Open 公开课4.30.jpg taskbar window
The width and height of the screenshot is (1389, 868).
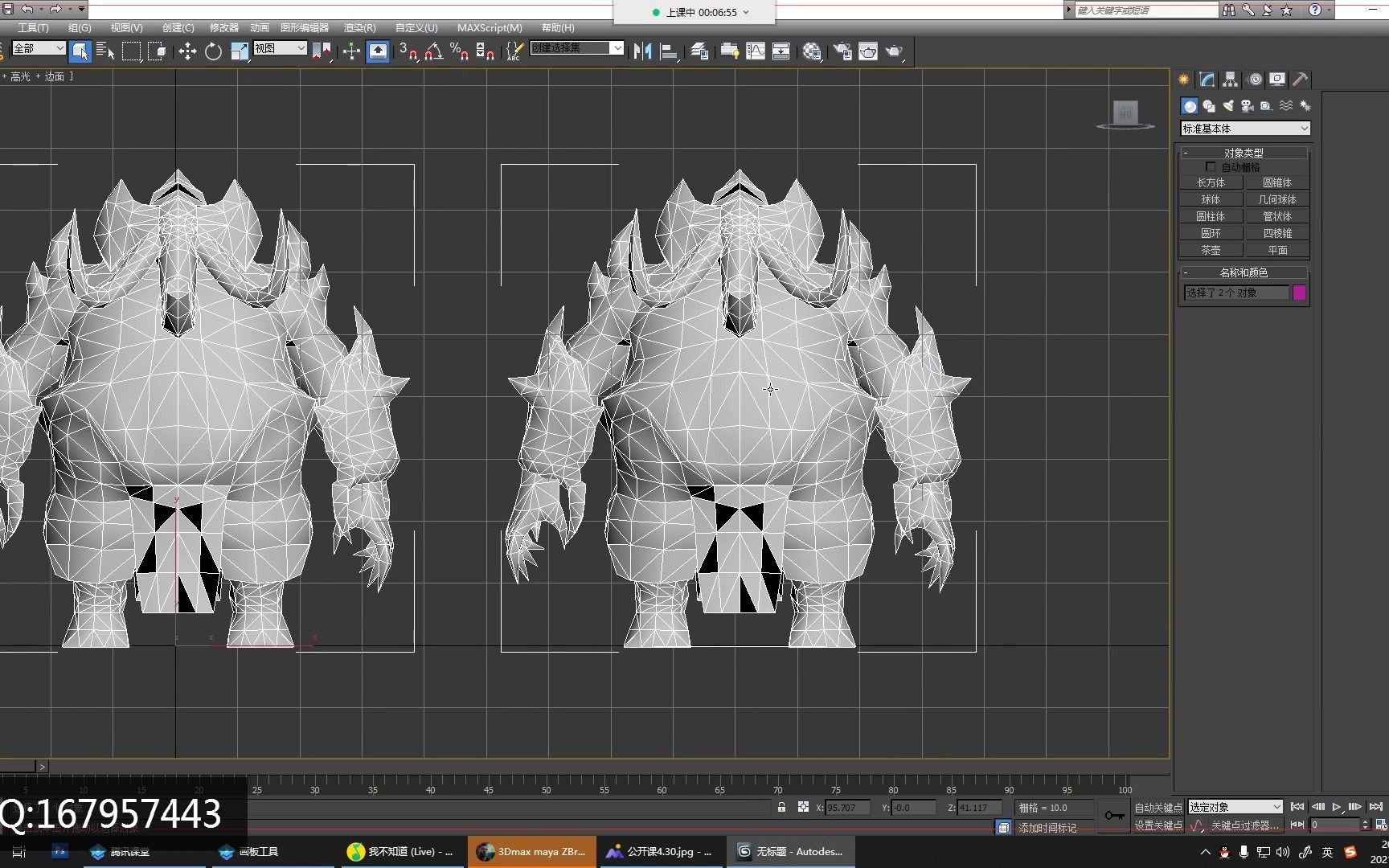point(659,851)
